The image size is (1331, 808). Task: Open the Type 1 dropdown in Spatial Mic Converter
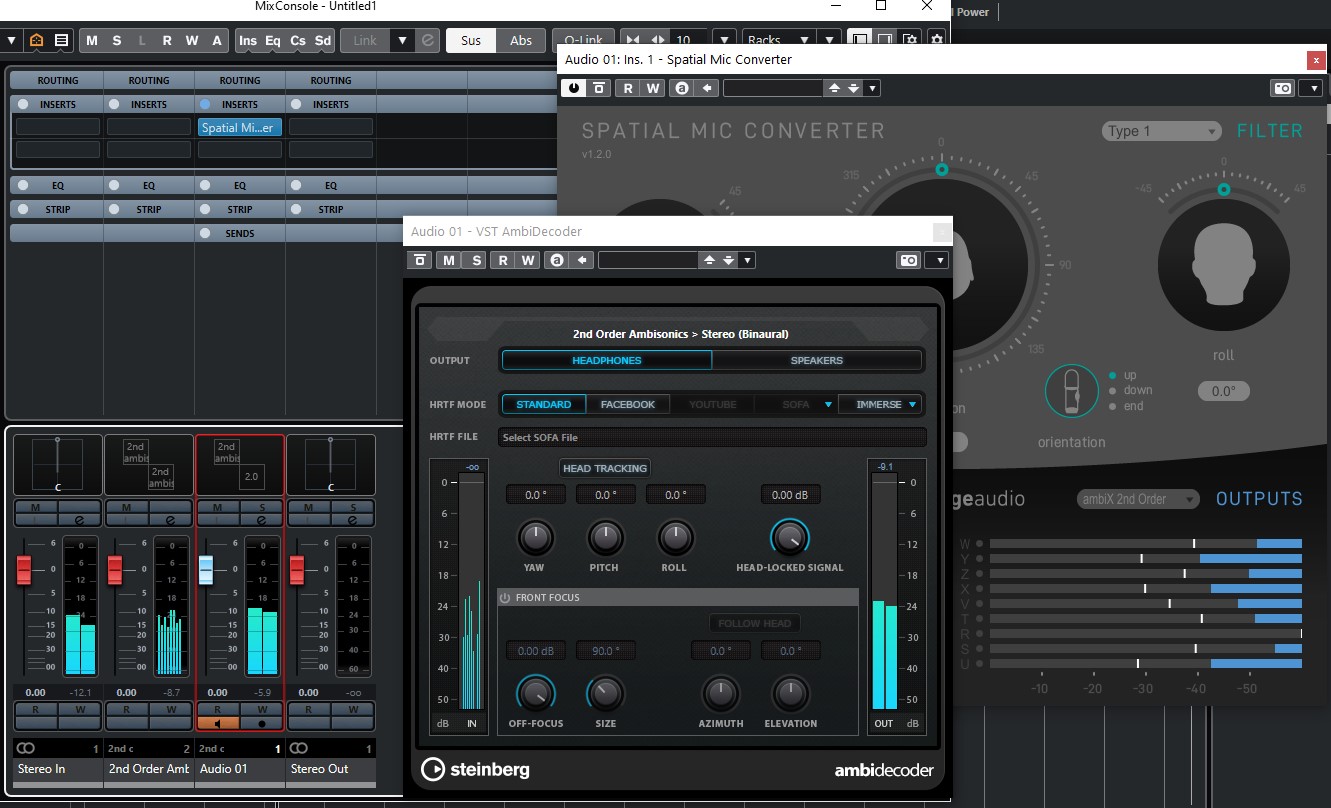(x=1161, y=131)
